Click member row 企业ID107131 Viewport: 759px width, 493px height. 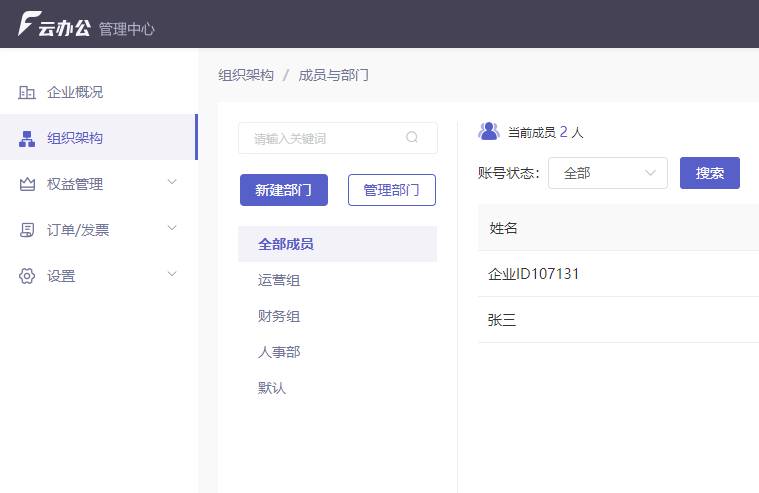click(618, 274)
